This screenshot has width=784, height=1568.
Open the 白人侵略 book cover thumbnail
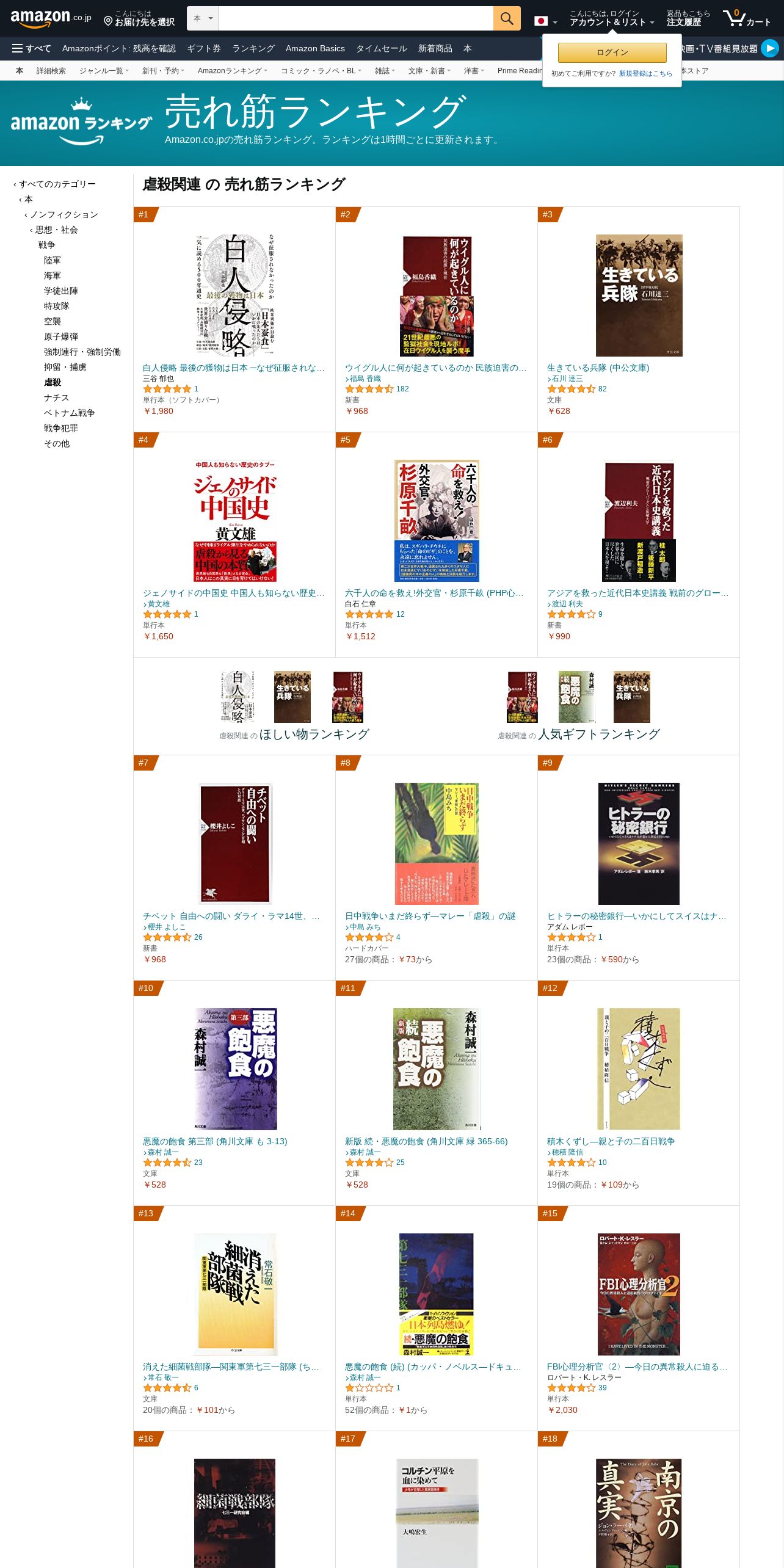(x=234, y=296)
